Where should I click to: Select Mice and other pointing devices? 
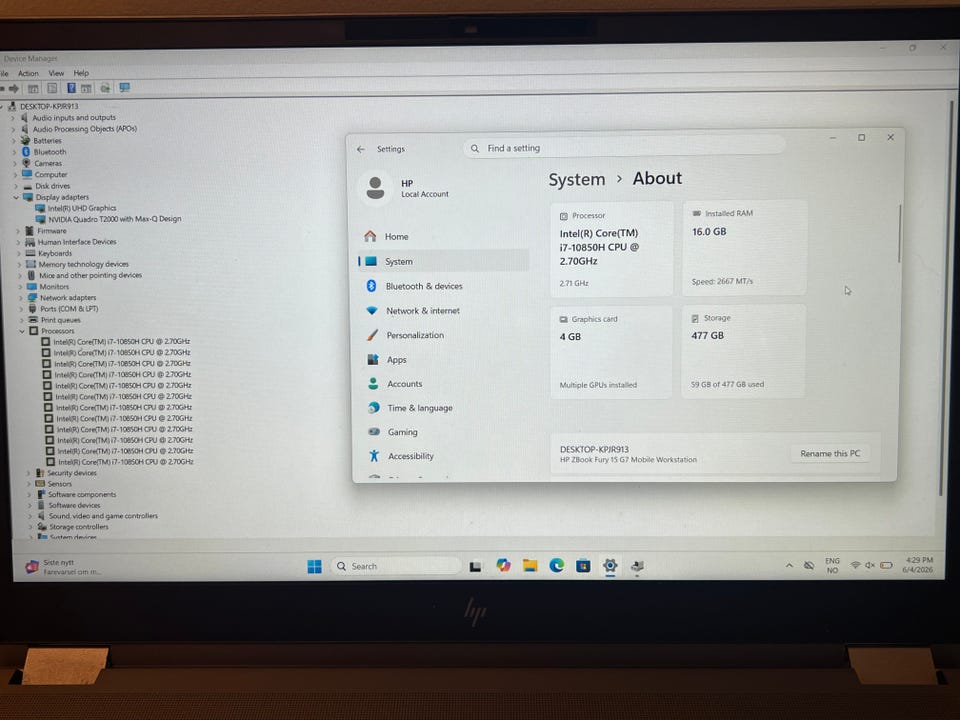(90, 276)
